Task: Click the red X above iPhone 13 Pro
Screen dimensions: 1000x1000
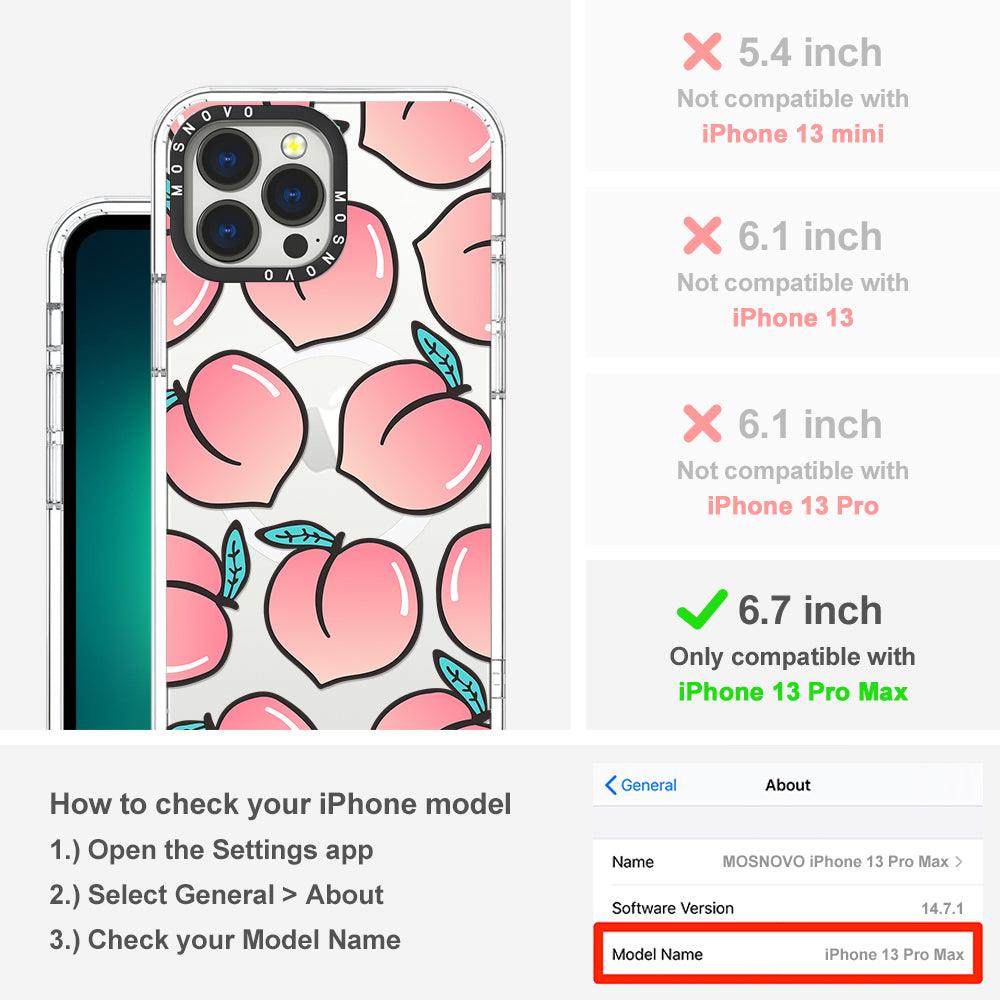Action: [x=702, y=423]
